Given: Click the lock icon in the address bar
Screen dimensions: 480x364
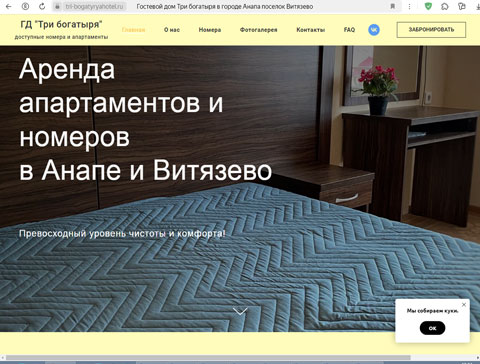Looking at the screenshot, I should coord(57,6).
